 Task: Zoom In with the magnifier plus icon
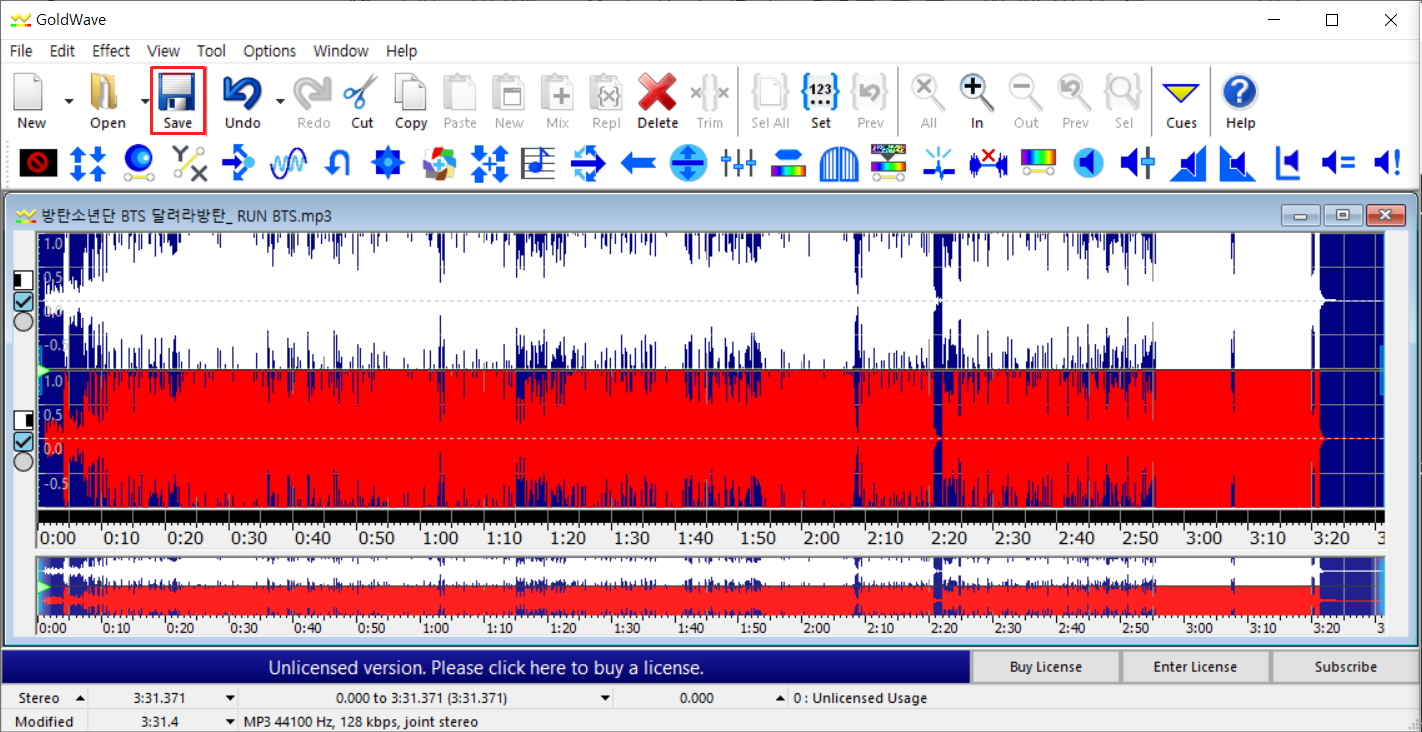tap(977, 100)
